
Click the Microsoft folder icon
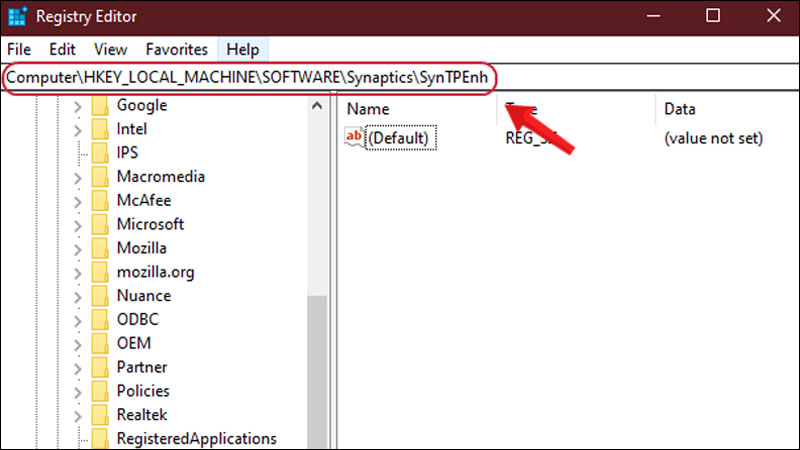[100, 224]
